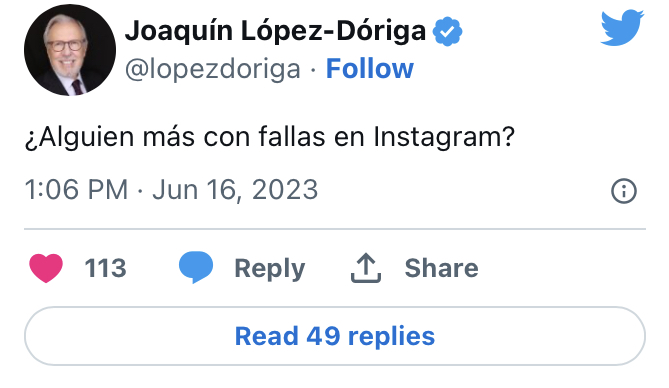Click the Jun 16, 2023 date
669x388 pixels.
[x=236, y=190]
